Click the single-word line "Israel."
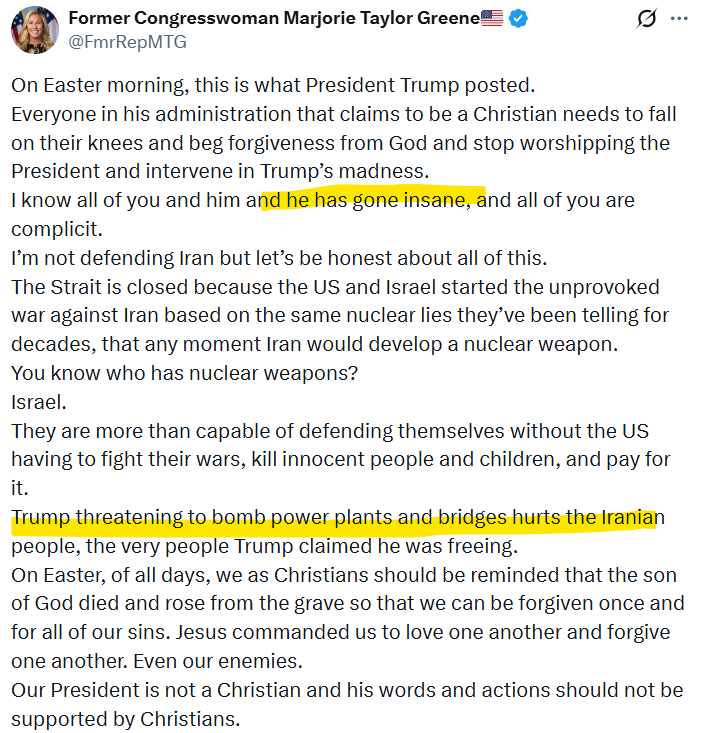The image size is (703, 733). coord(39,402)
